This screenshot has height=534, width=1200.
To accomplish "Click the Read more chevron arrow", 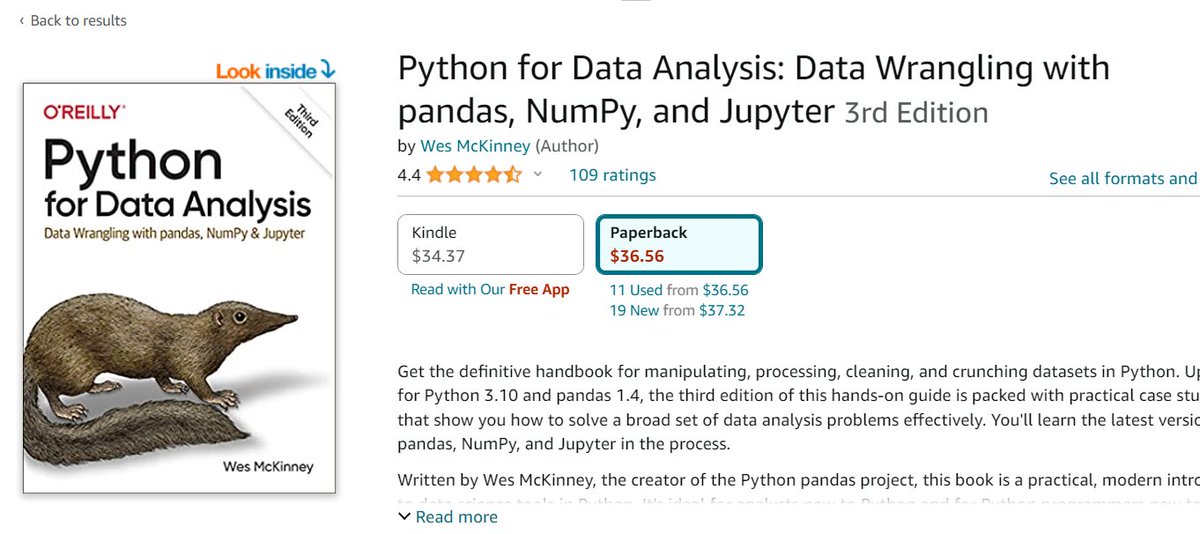I will pyautogui.click(x=404, y=517).
